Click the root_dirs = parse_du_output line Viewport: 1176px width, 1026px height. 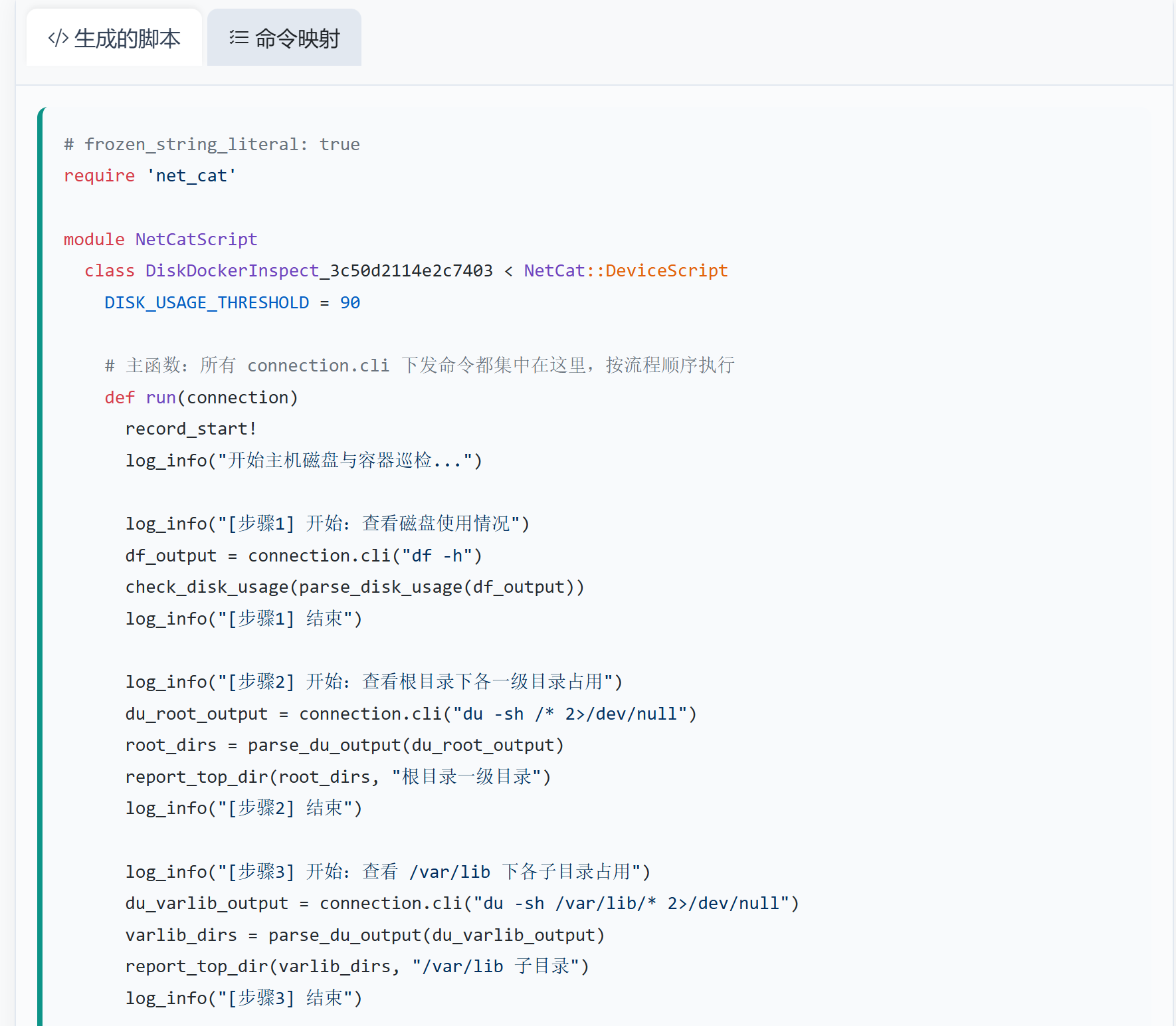[345, 745]
